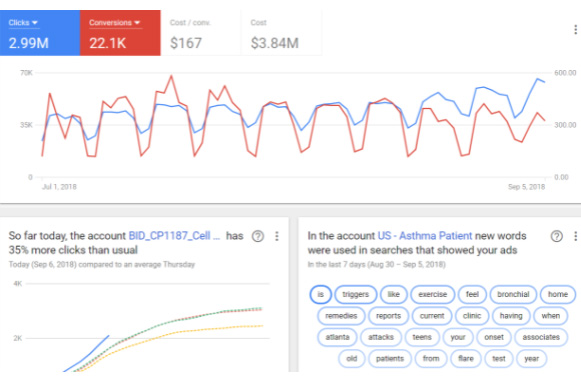
Task: Select the 'exercise' word chip
Action: coord(432,295)
